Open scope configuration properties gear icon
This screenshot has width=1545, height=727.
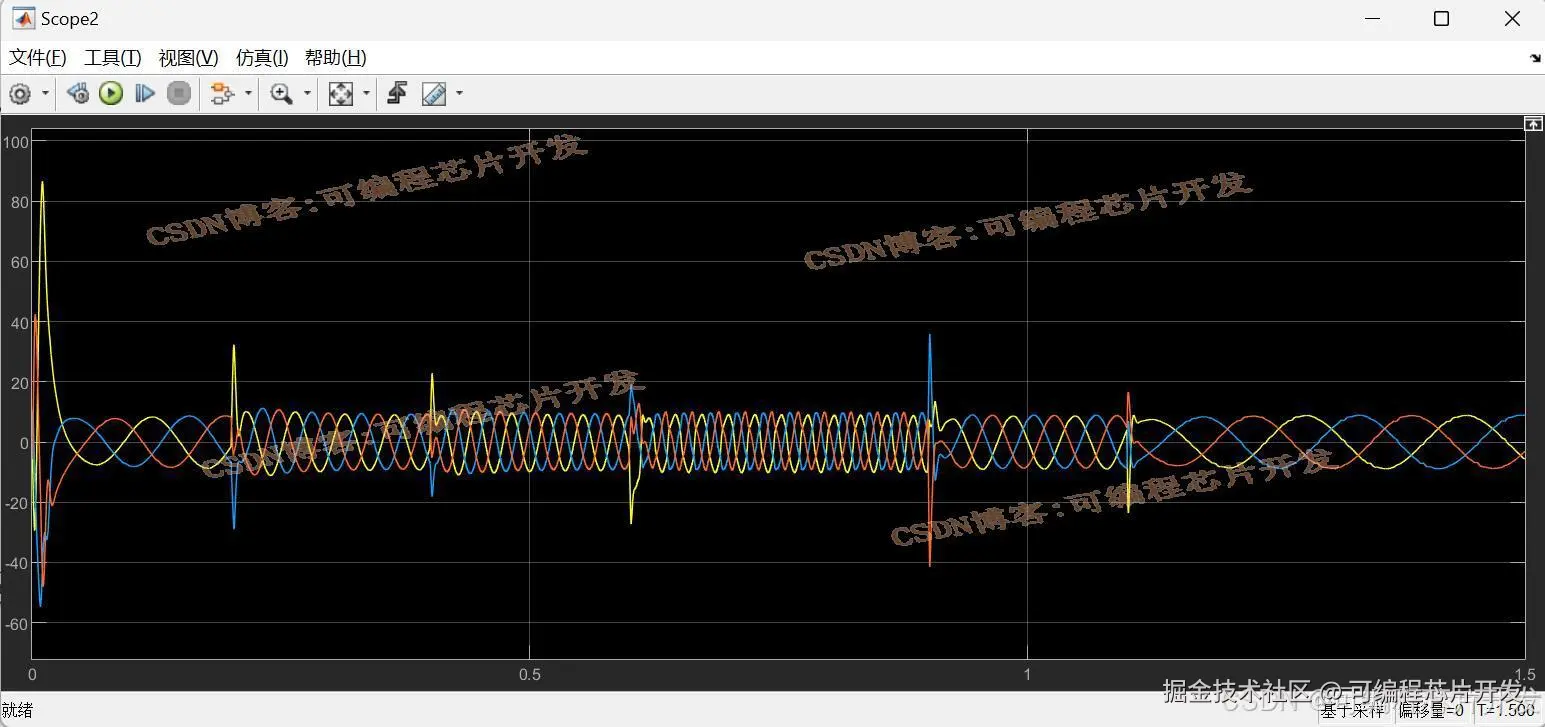20,94
